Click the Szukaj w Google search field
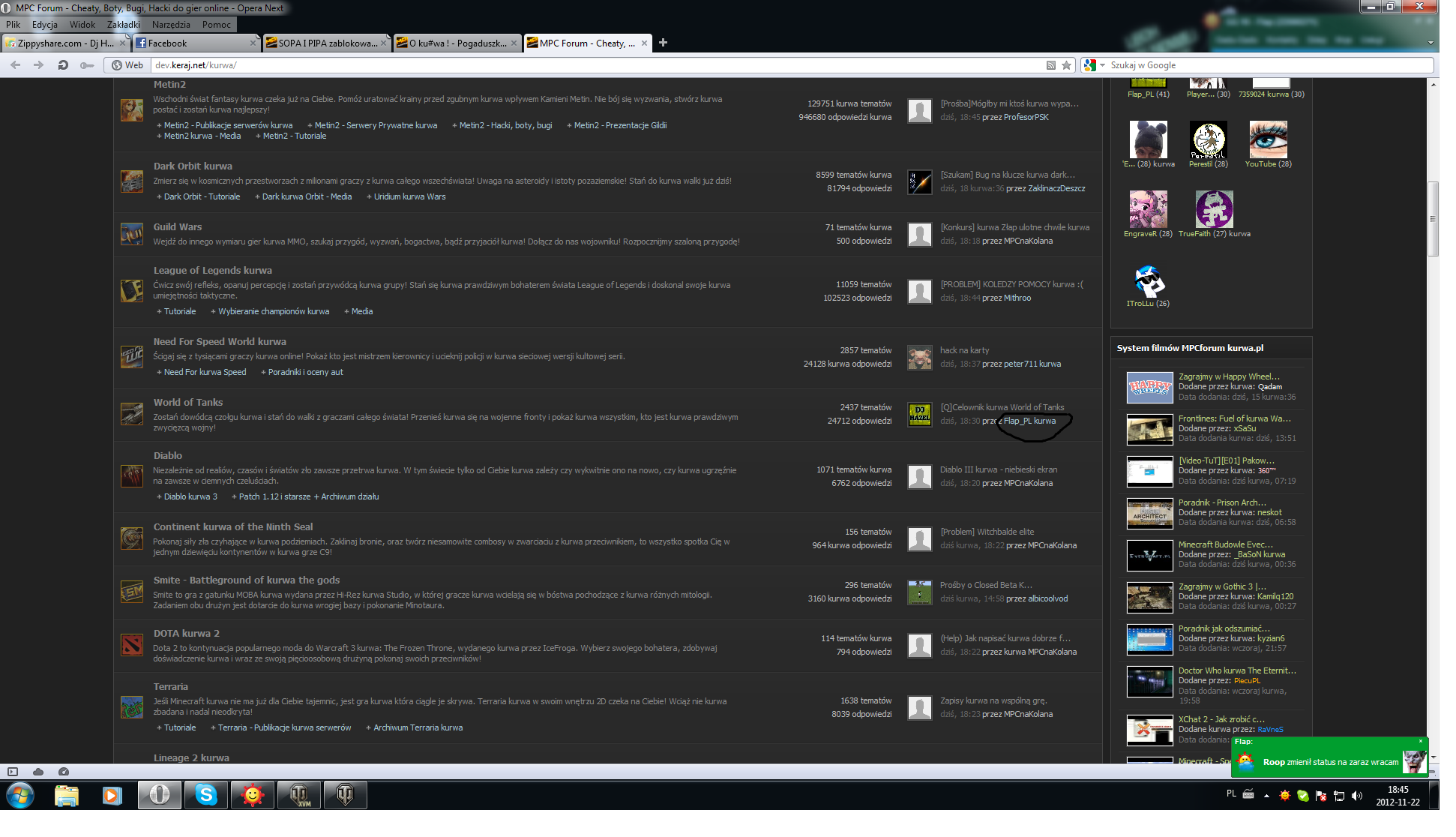This screenshot has width=1456, height=837. 1270,65
